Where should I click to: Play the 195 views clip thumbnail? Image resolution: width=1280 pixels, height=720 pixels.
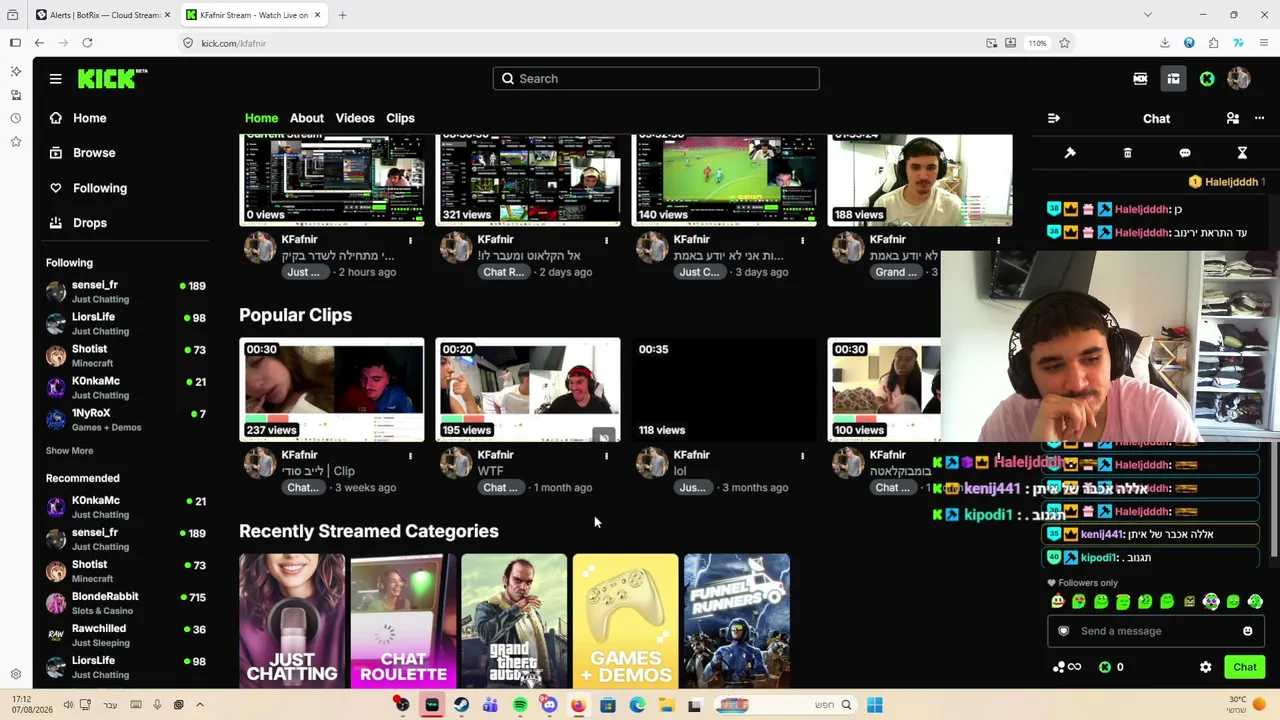pos(528,390)
